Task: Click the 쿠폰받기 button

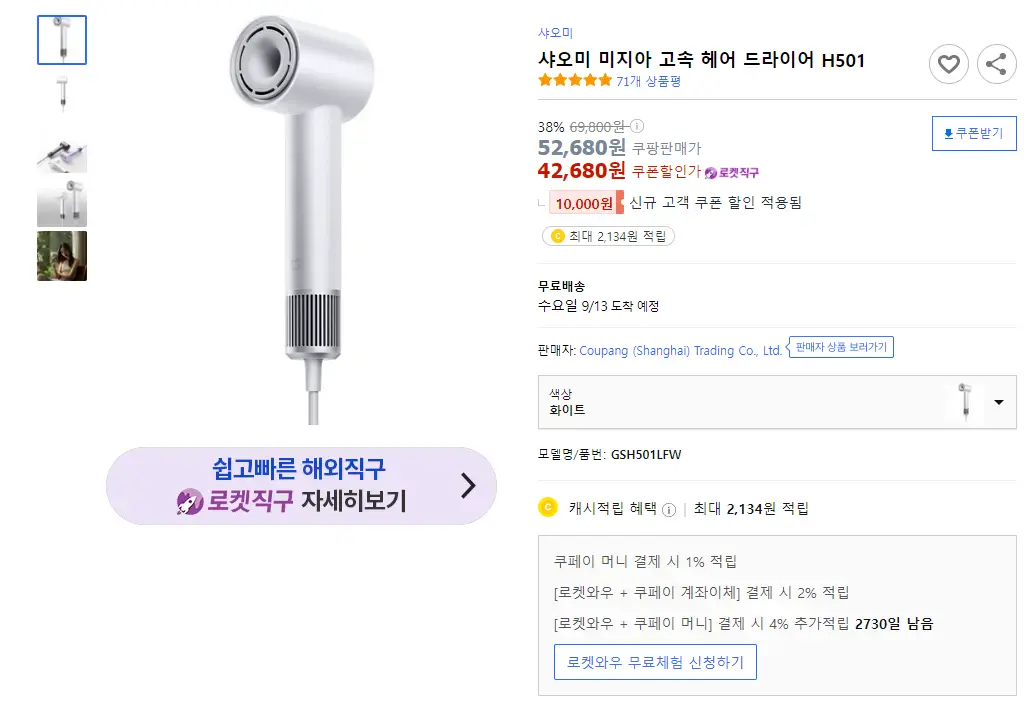Action: pos(973,133)
